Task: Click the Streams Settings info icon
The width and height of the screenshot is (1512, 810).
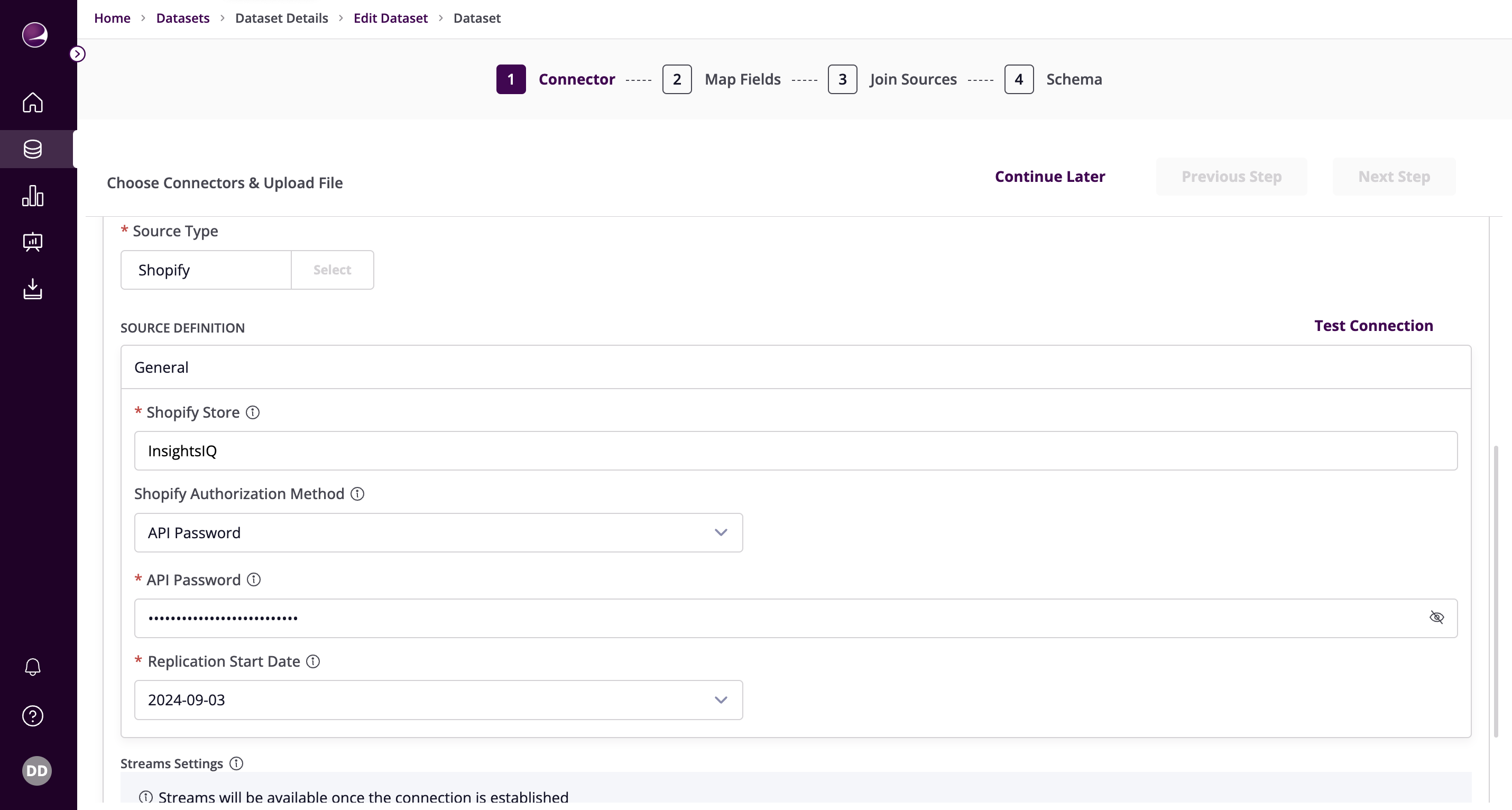Action: tap(236, 763)
